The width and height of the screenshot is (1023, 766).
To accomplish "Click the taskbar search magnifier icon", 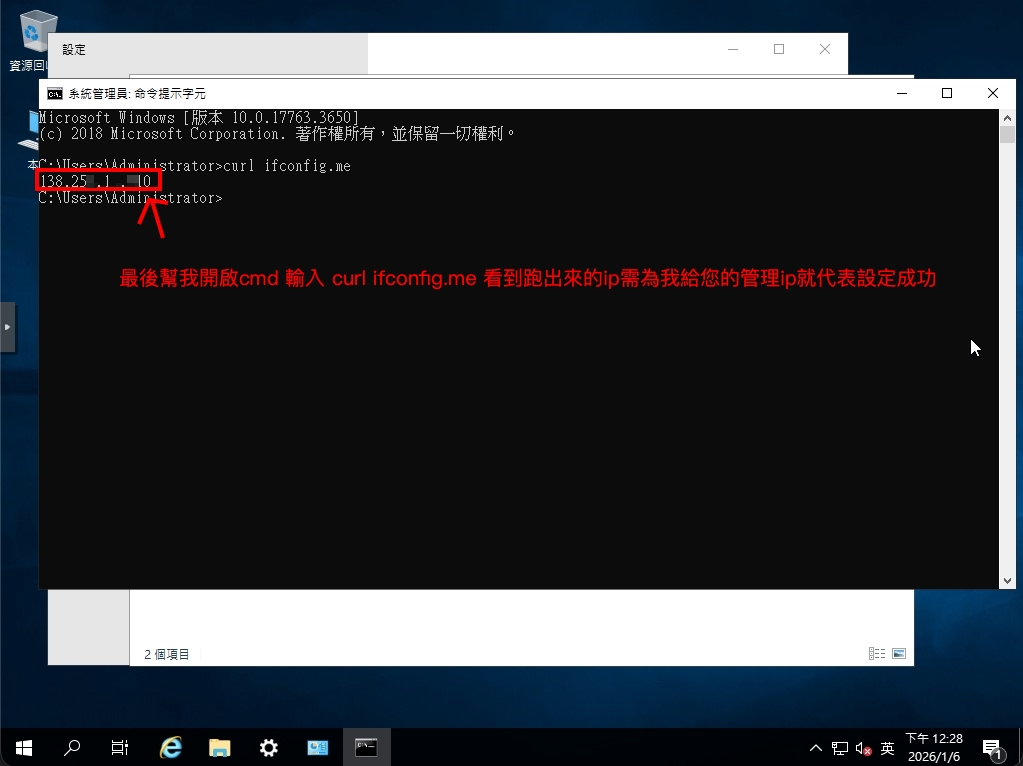I will (72, 747).
